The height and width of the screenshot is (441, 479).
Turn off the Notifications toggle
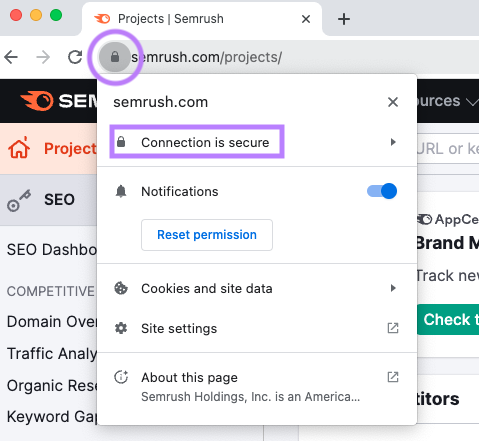(x=382, y=191)
